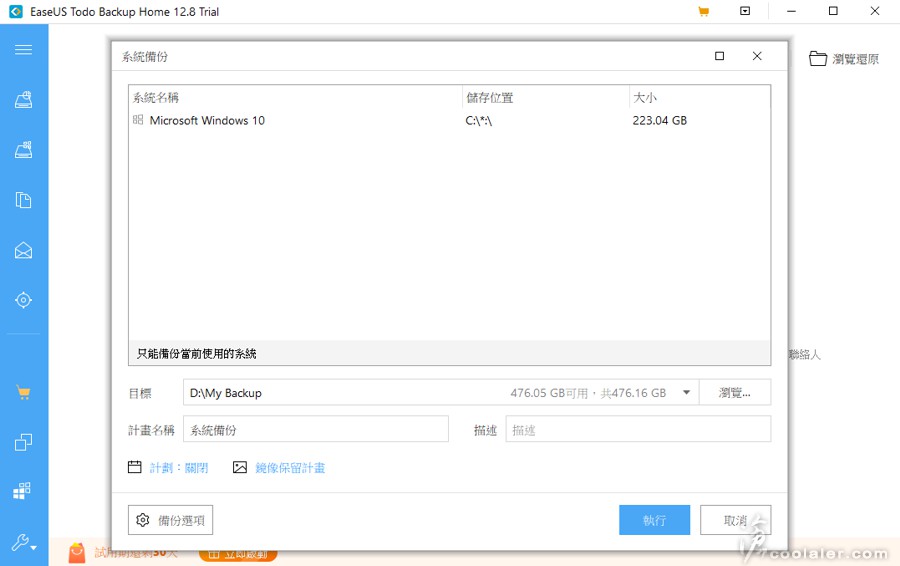Screen dimensions: 900x566
Task: Click the 取消 cancel button
Action: tap(735, 520)
